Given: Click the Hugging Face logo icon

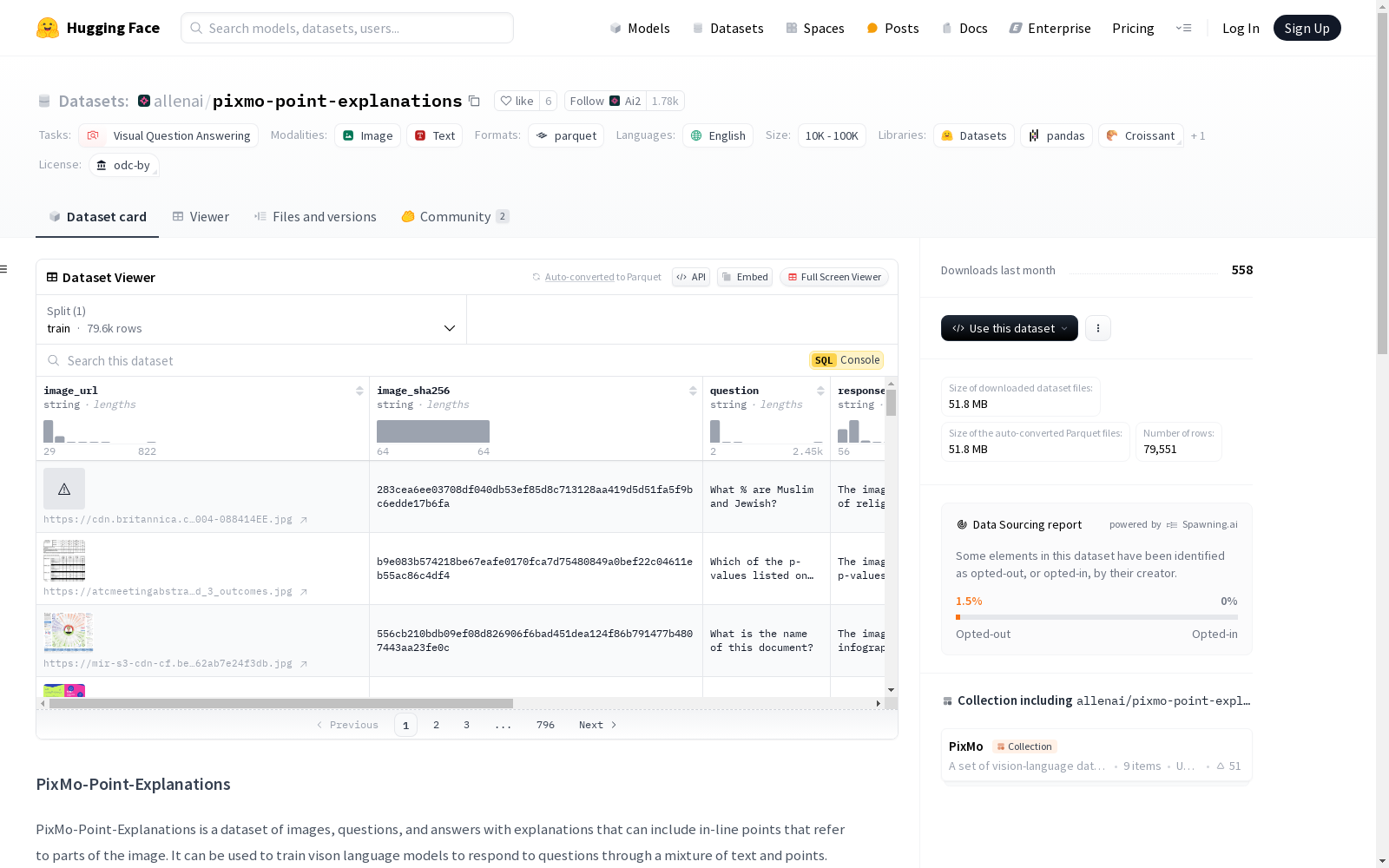Looking at the screenshot, I should coord(48,28).
